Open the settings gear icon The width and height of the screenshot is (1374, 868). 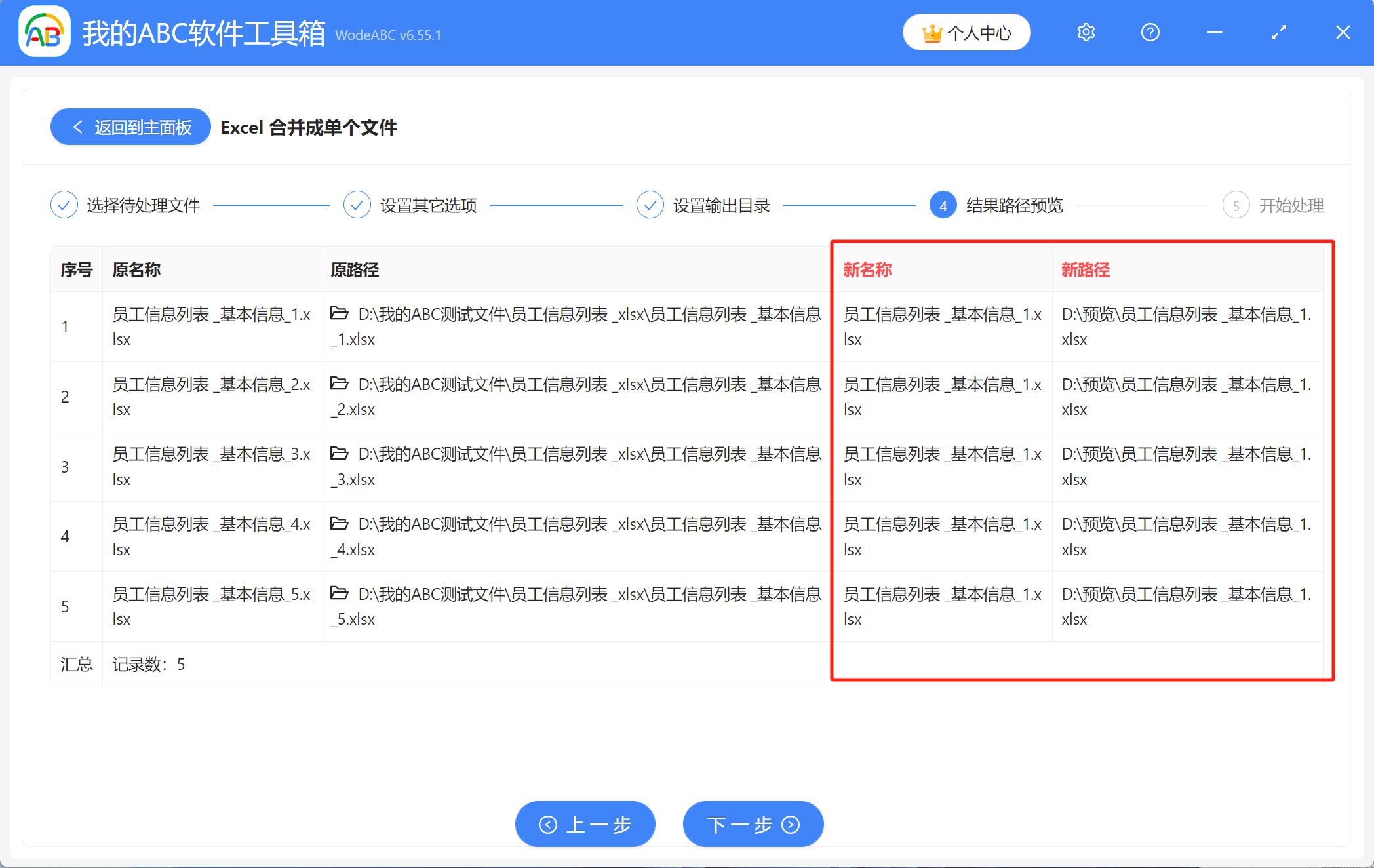click(x=1086, y=31)
